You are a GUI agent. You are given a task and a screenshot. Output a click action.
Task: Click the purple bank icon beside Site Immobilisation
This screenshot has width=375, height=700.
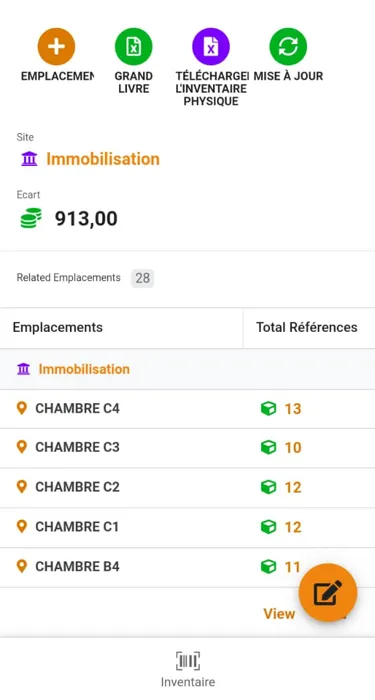pos(29,159)
